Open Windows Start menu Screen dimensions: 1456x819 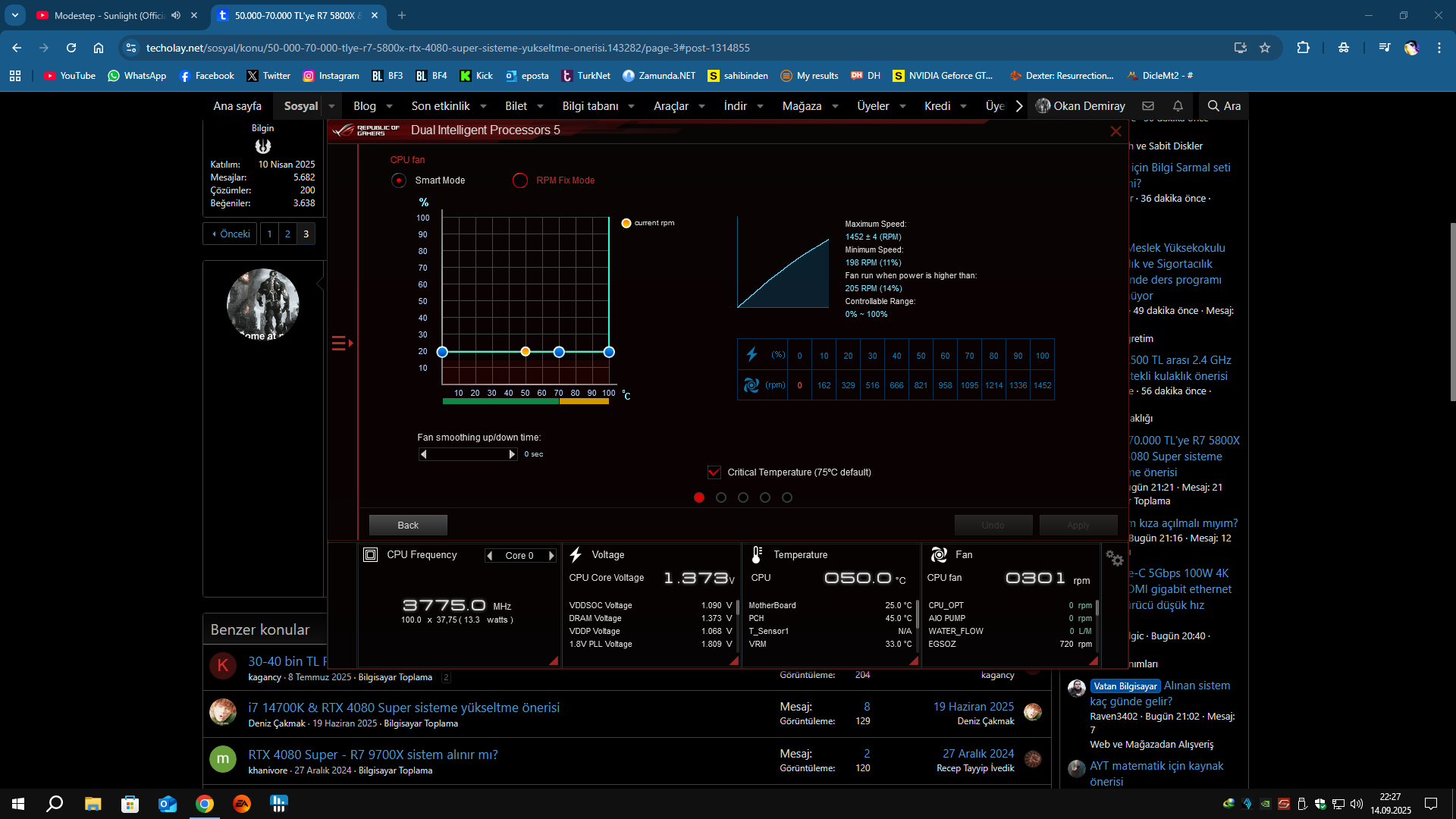point(18,804)
